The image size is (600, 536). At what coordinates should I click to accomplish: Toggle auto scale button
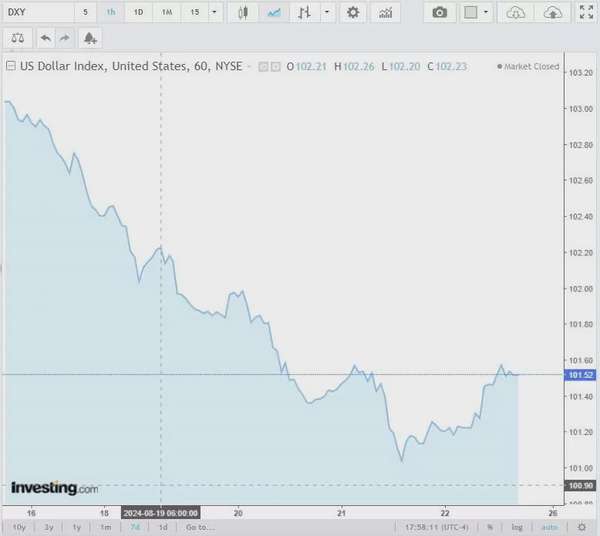coord(549,527)
